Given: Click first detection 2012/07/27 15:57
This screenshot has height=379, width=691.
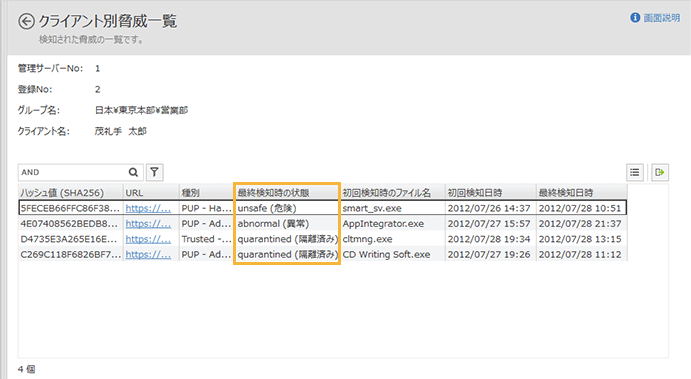Looking at the screenshot, I should [489, 224].
